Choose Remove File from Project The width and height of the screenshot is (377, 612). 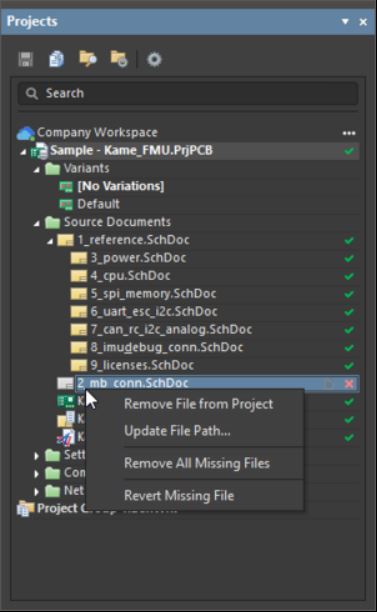(x=198, y=404)
